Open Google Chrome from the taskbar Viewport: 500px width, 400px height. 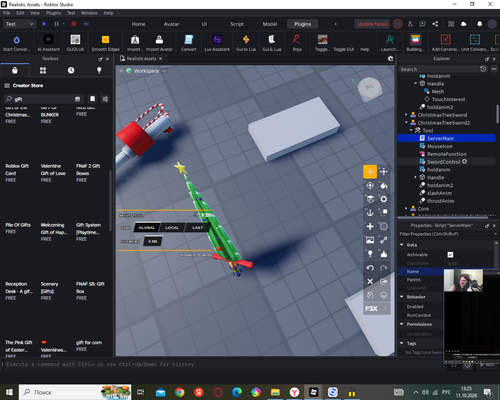click(x=180, y=392)
